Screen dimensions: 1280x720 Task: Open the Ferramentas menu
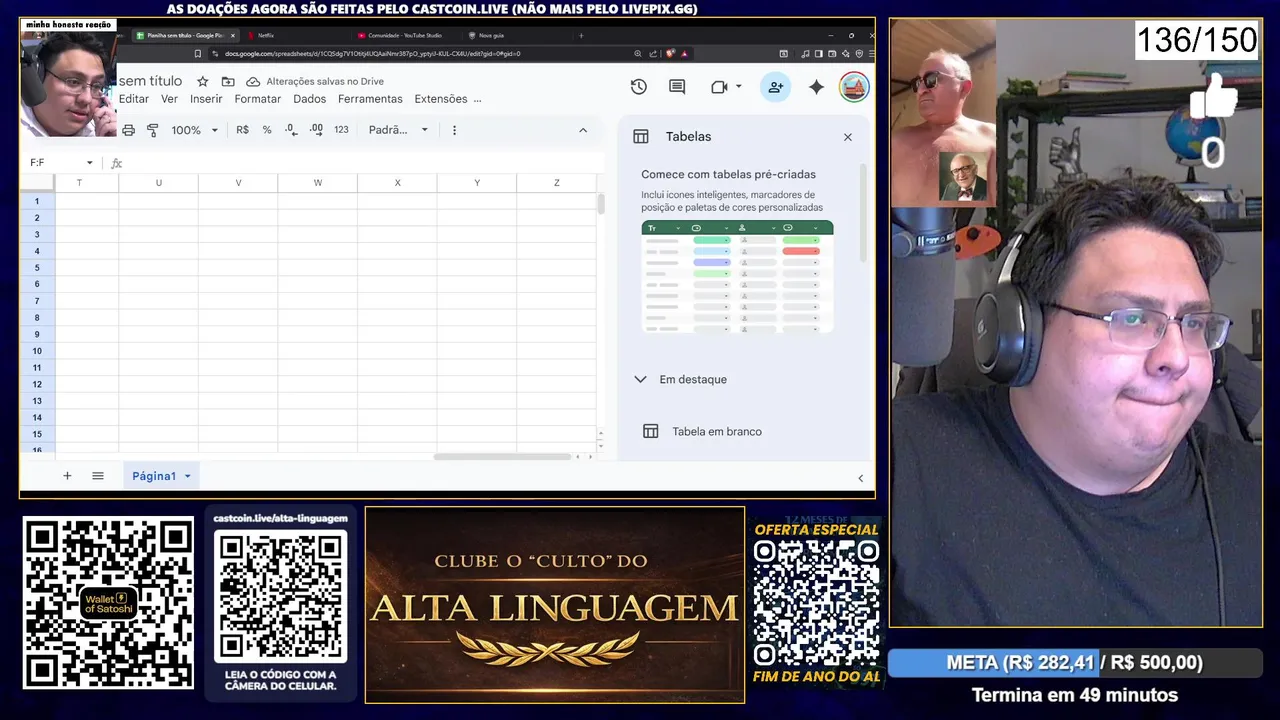(370, 99)
